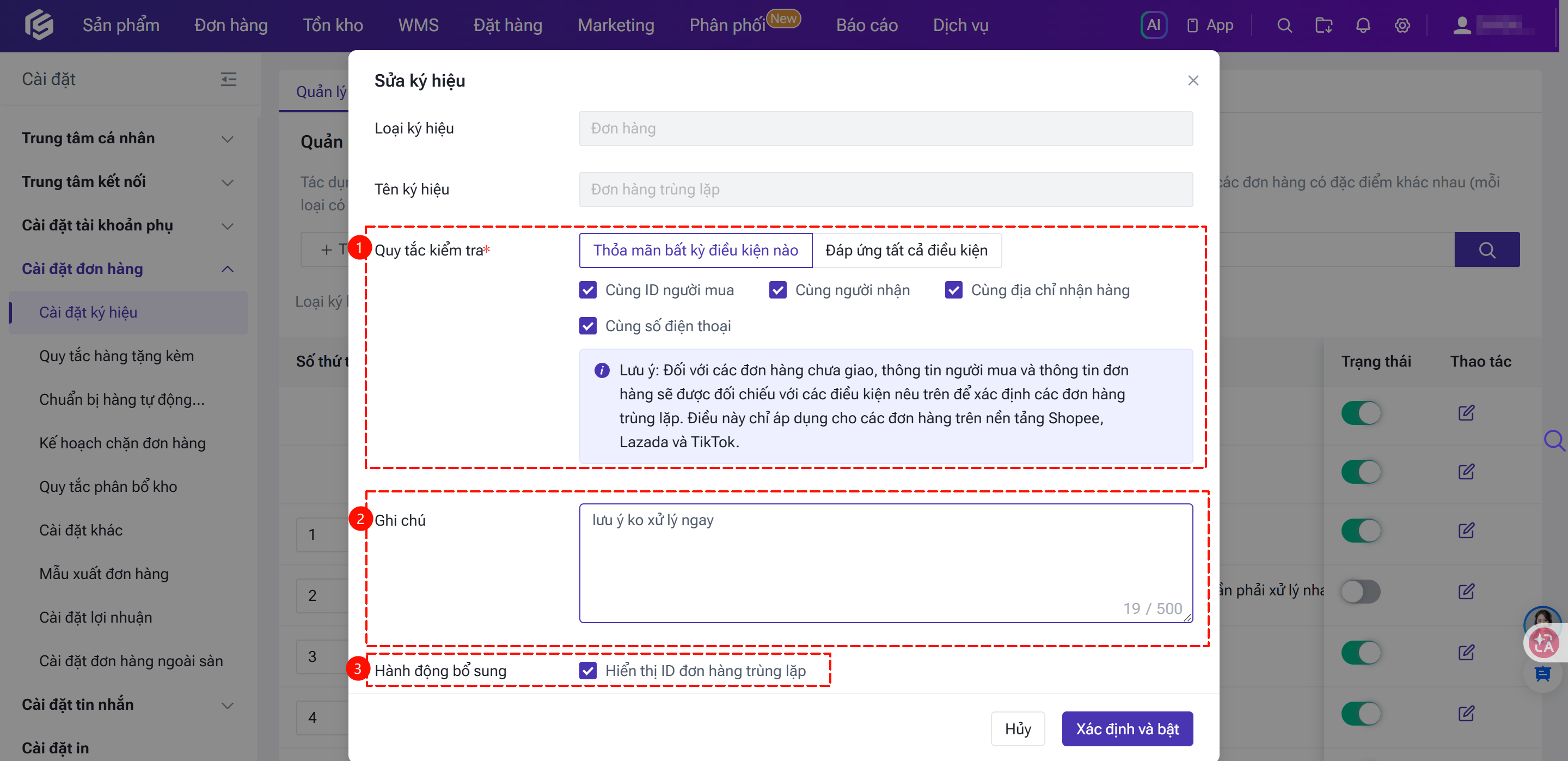
Task: Open the AI assistant icon
Action: pyautogui.click(x=1154, y=25)
